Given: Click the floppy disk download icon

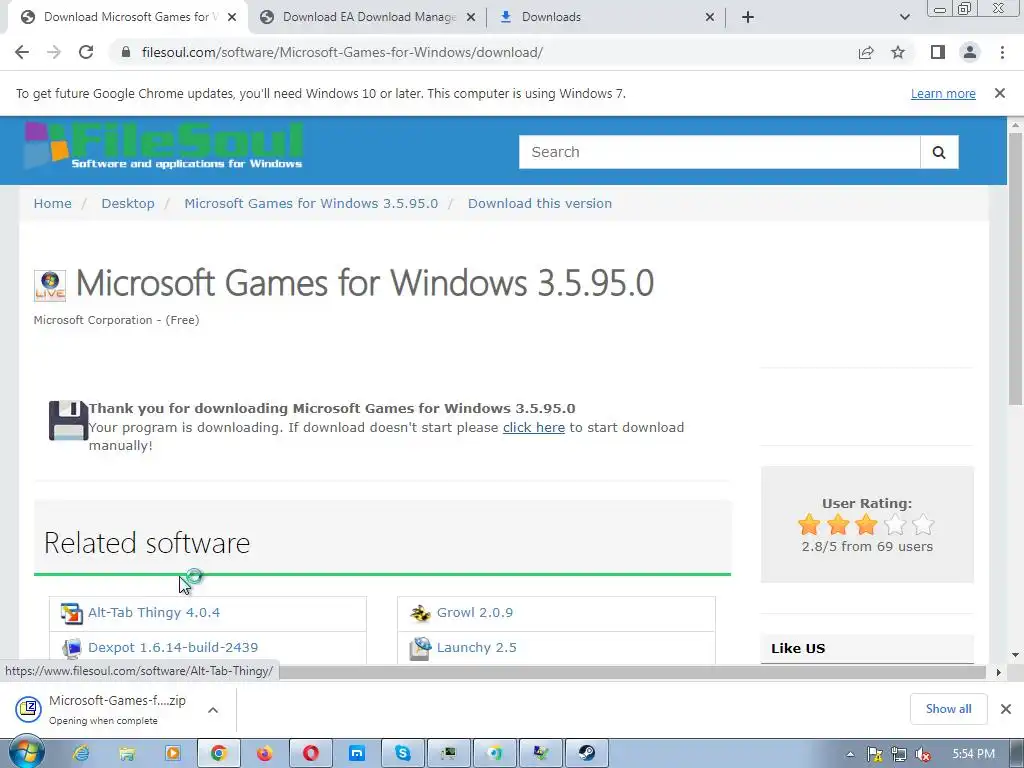Looking at the screenshot, I should click(68, 421).
